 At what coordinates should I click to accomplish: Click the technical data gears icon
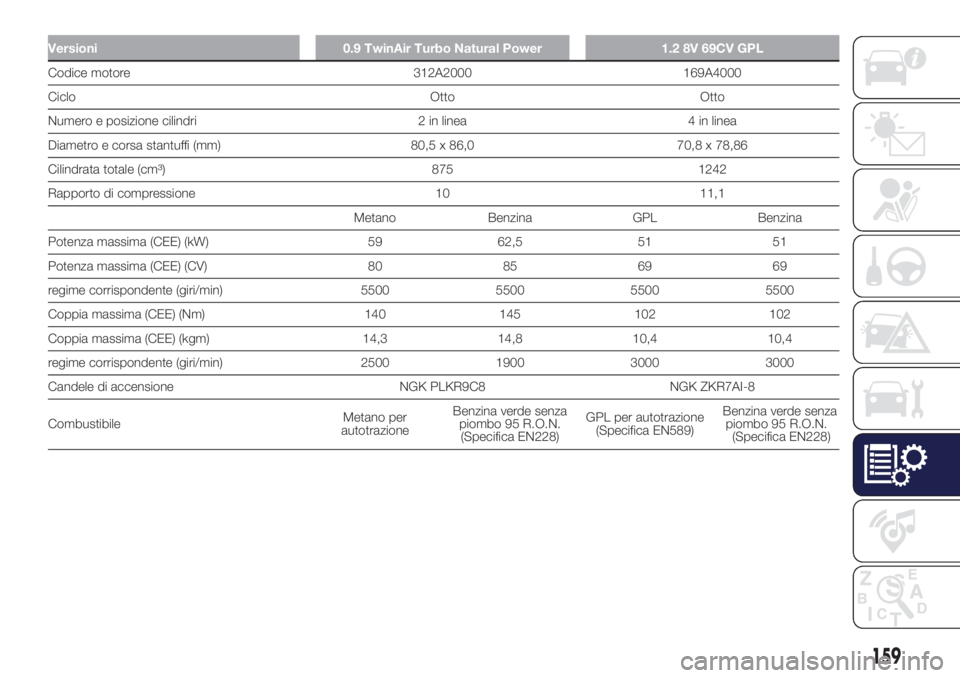point(896,463)
